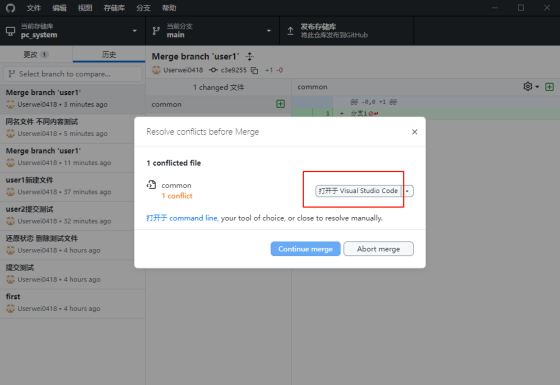Open the 编辑 menu

click(x=59, y=8)
